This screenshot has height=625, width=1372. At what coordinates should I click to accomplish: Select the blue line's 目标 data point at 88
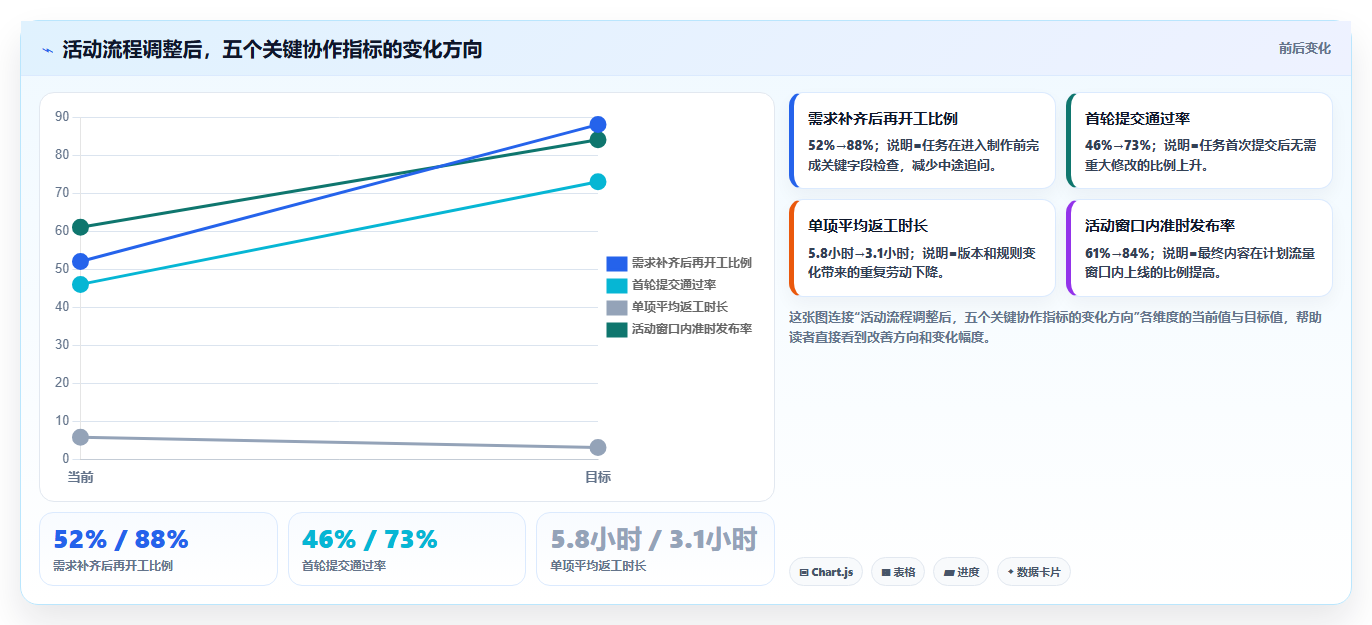pyautogui.click(x=598, y=125)
